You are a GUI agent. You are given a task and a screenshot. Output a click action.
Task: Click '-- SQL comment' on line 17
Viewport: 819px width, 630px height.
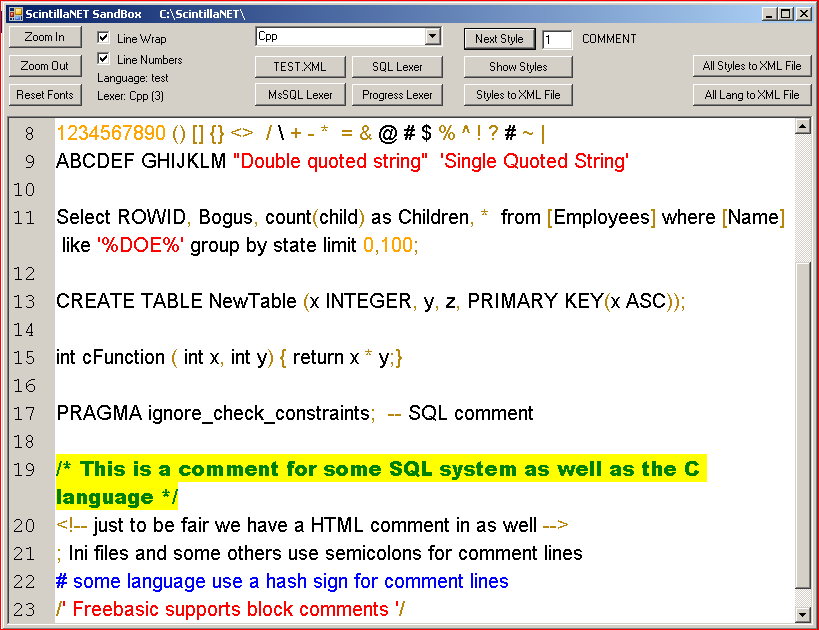click(460, 413)
